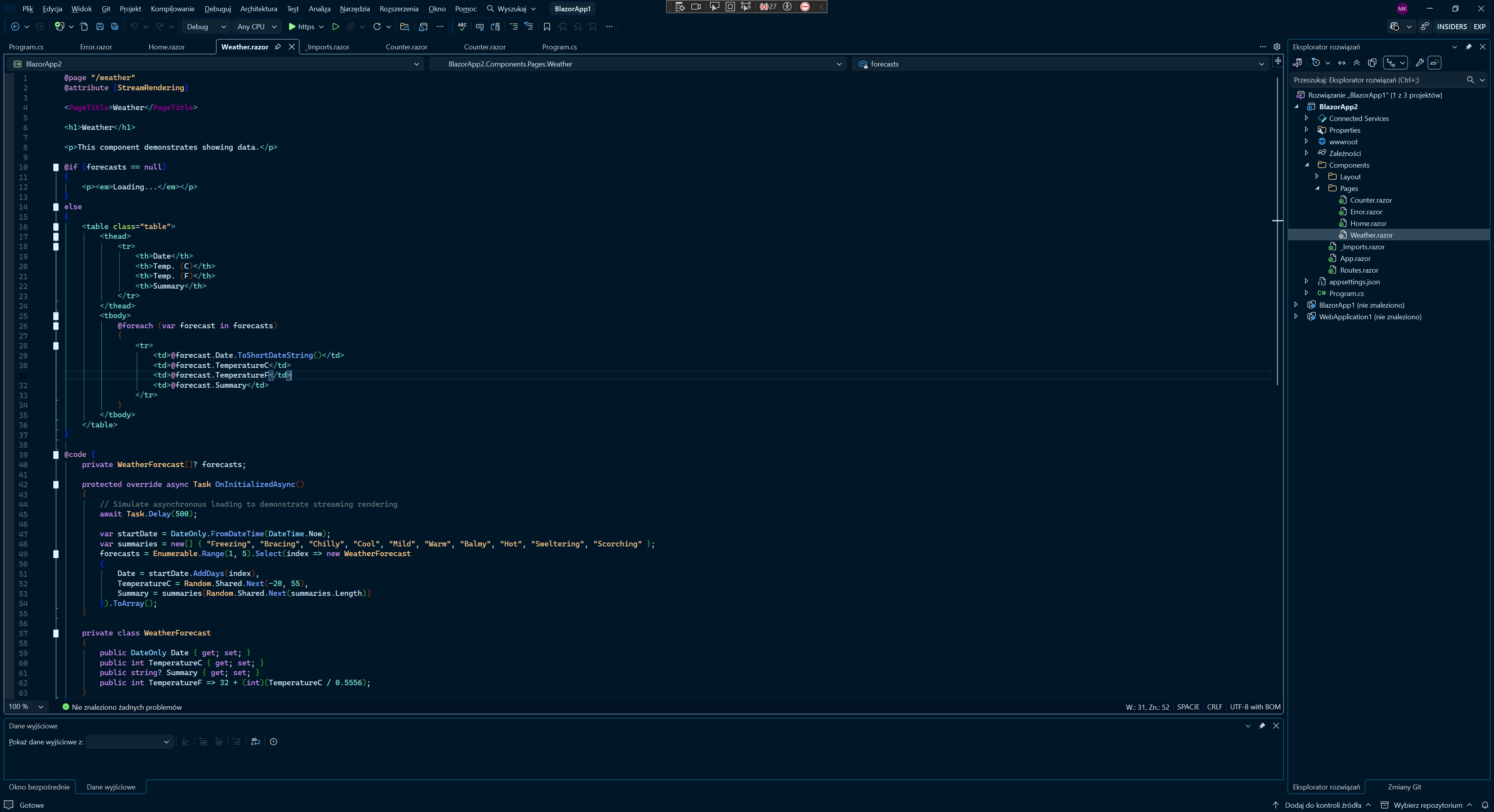1494x812 pixels.
Task: Open the forecasts member dropdown
Action: tap(1060, 64)
